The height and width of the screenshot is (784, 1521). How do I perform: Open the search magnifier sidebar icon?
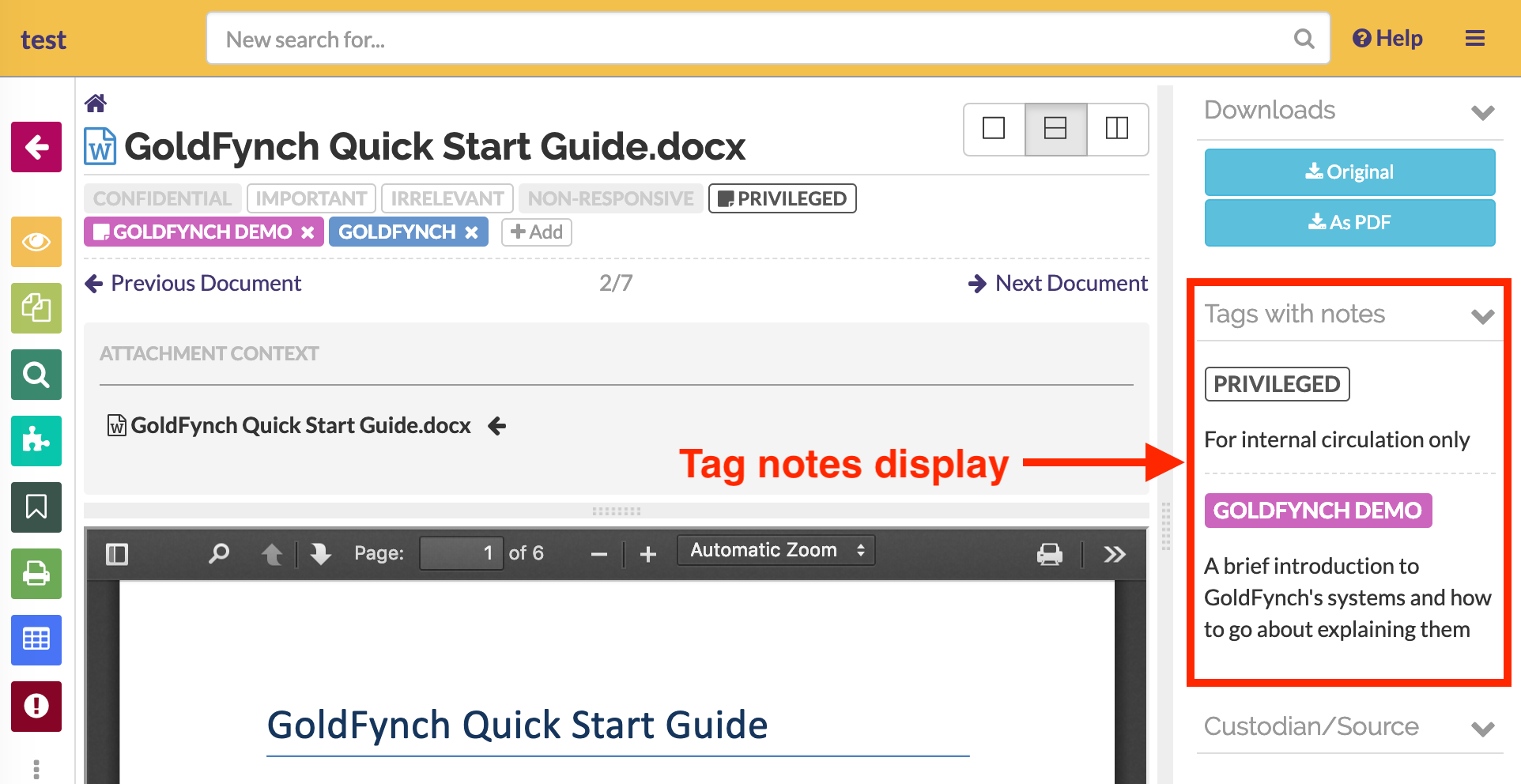36,375
